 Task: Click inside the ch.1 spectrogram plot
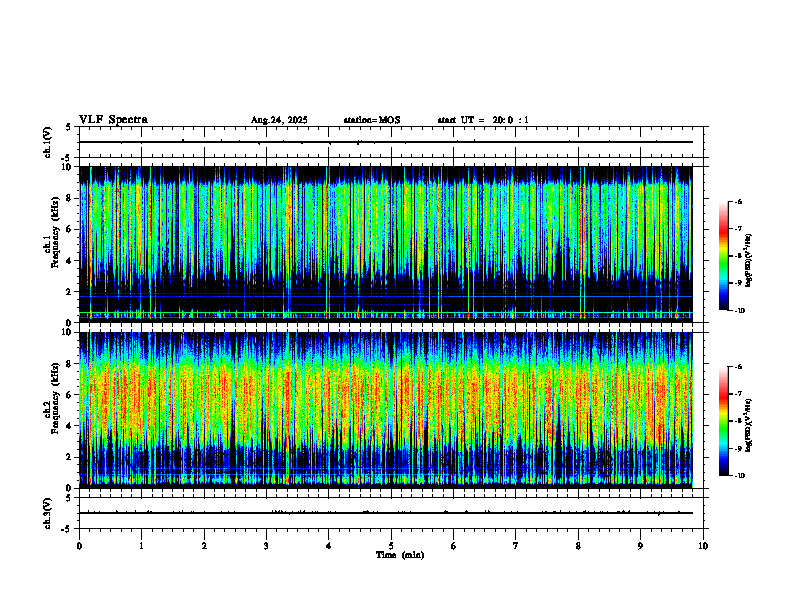click(x=386, y=244)
